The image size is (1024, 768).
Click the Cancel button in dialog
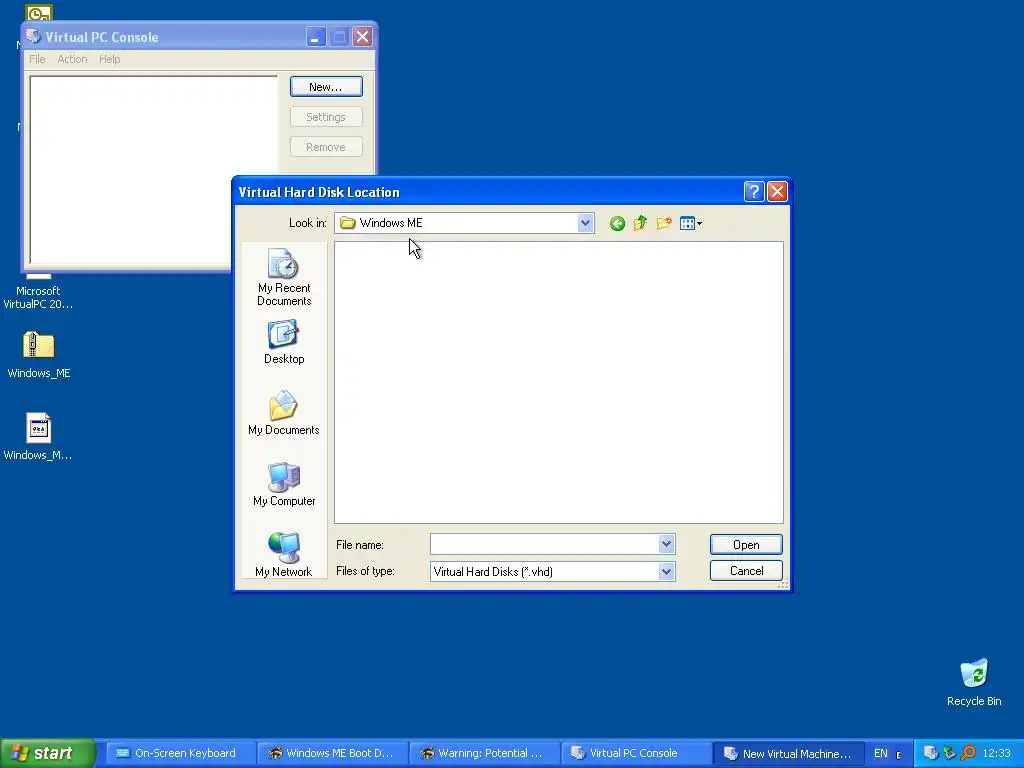tap(746, 571)
